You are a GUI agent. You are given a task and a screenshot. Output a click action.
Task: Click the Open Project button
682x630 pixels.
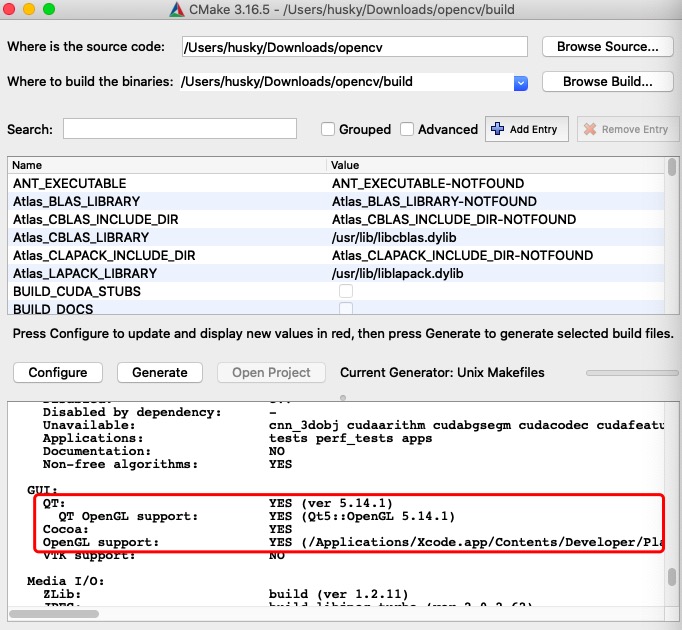click(271, 372)
